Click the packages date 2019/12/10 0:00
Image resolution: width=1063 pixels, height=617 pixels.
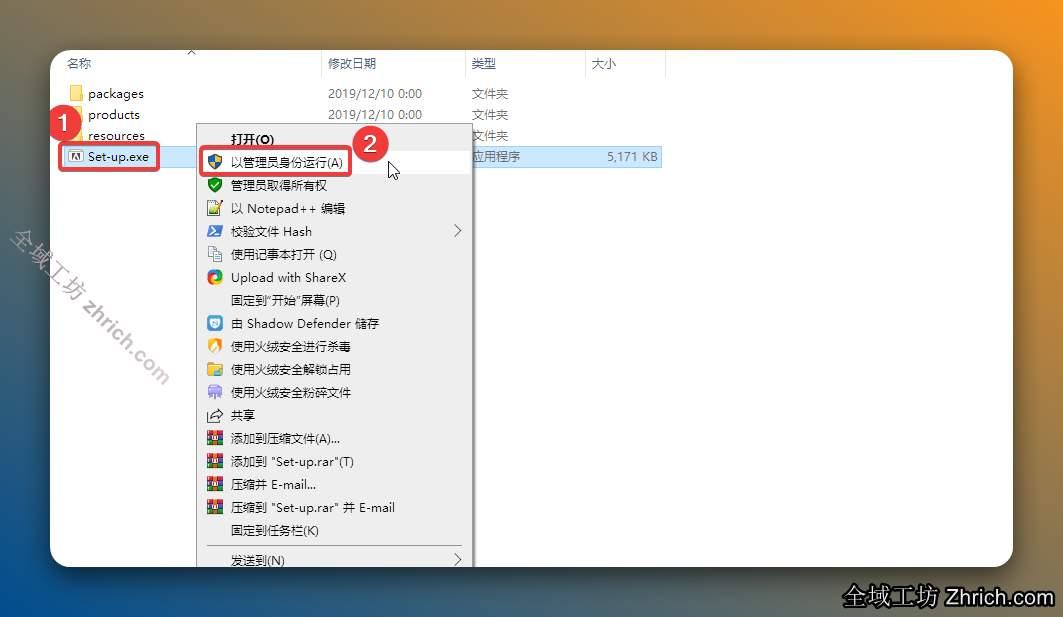click(375, 94)
